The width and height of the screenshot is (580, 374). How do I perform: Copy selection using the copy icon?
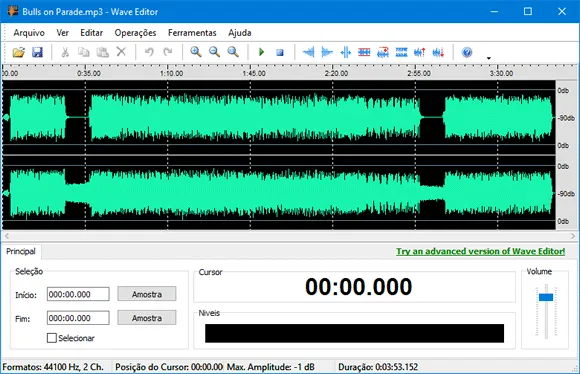pyautogui.click(x=84, y=52)
